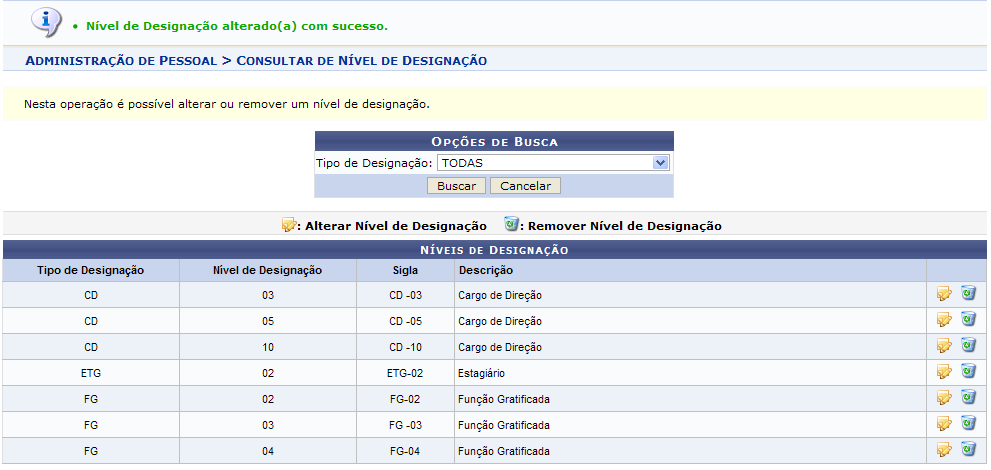Remove the ETG-02 Estagiário level

click(968, 372)
